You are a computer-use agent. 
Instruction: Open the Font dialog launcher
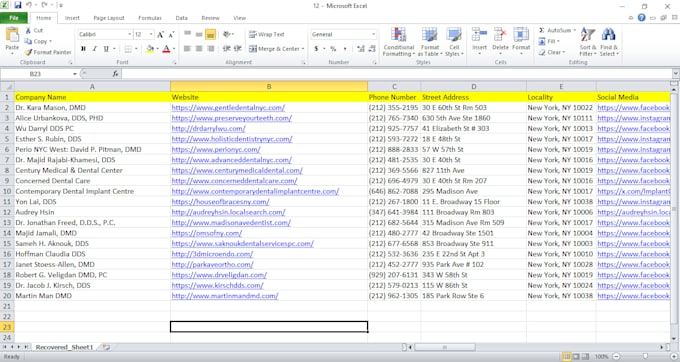(174, 63)
